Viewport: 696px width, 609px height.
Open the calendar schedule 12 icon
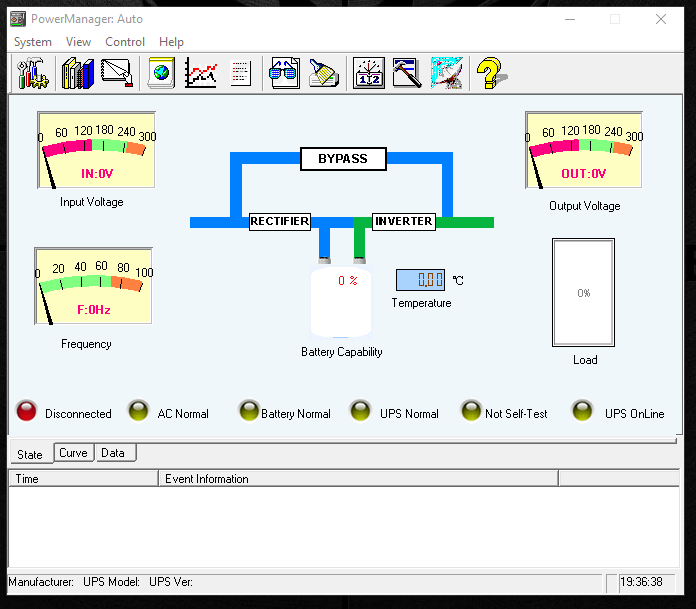[x=369, y=73]
